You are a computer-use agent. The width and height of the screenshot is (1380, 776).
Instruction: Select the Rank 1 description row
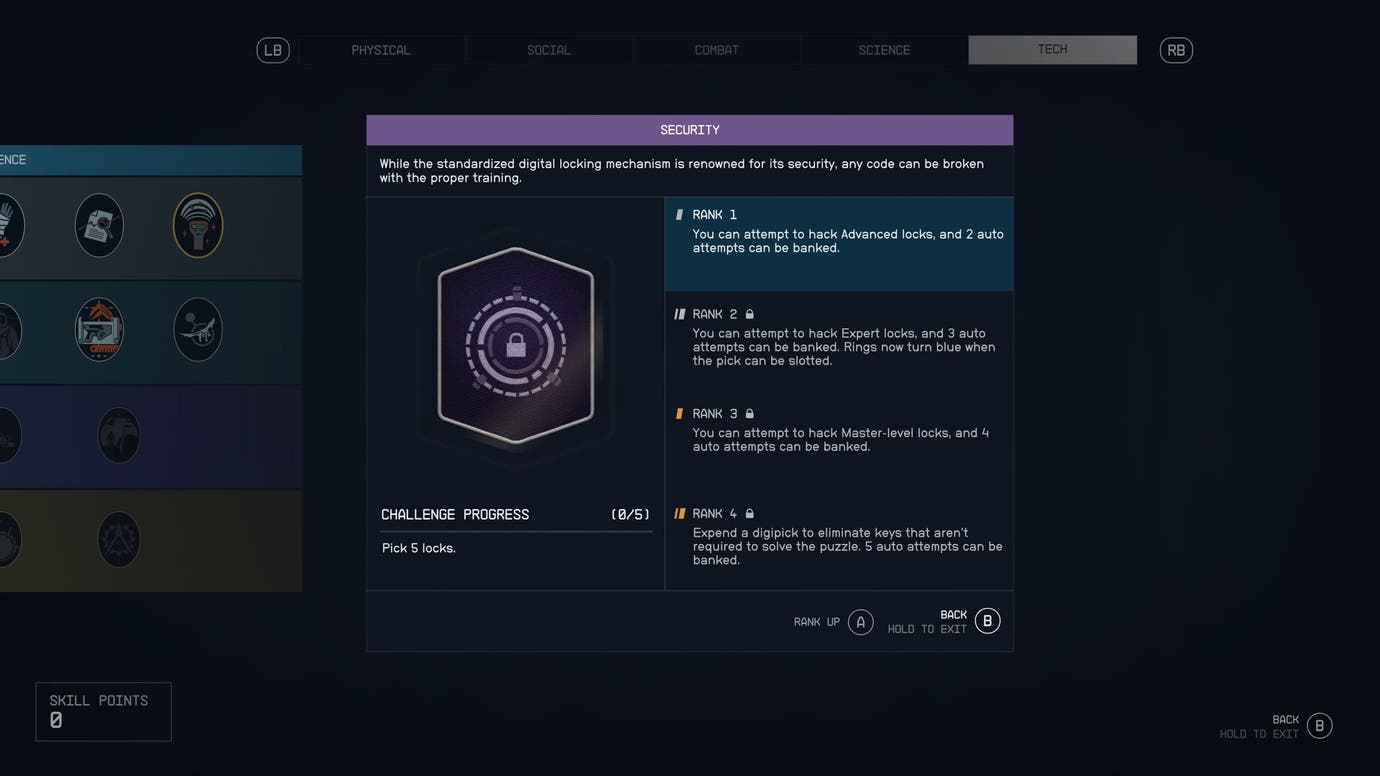point(839,244)
